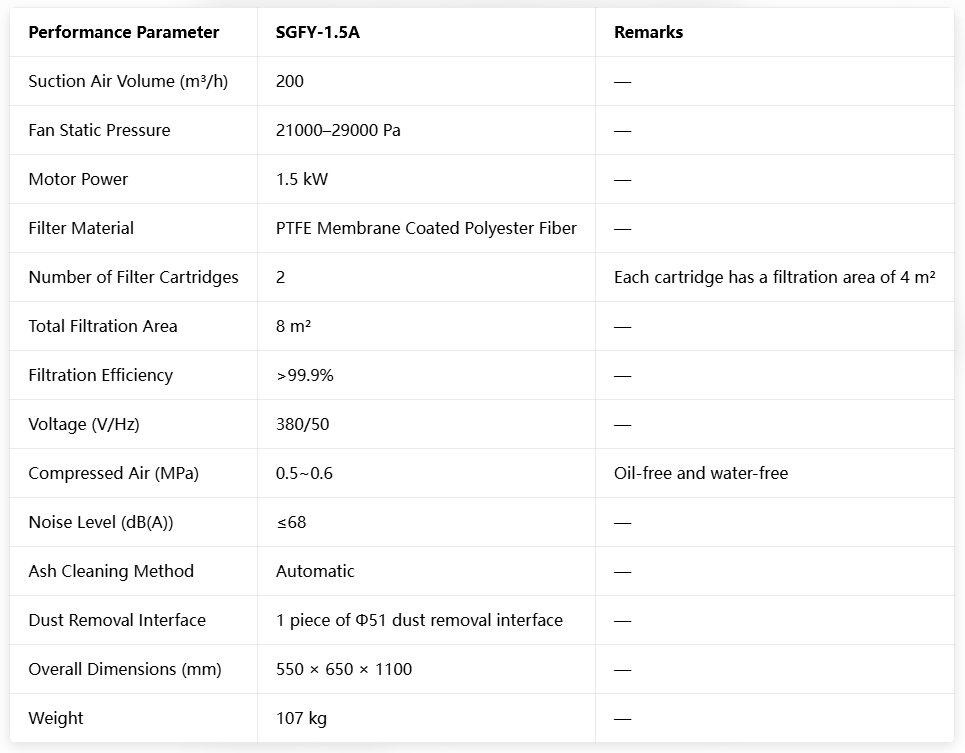Select the 1.5 kW motor power value
Image resolution: width=965 pixels, height=753 pixels.
[302, 179]
